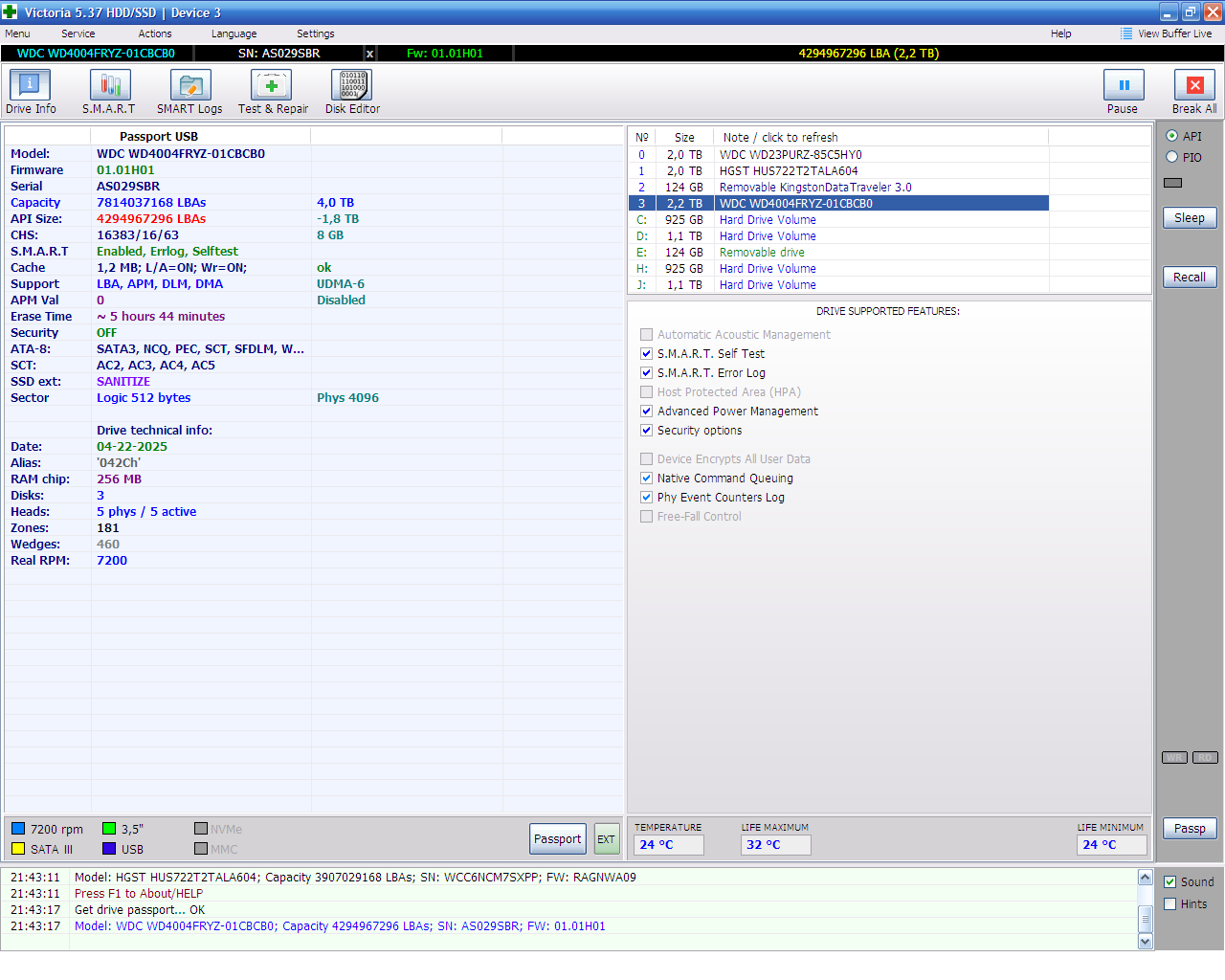
Task: Click the blue USB color box
Action: pyautogui.click(x=109, y=849)
